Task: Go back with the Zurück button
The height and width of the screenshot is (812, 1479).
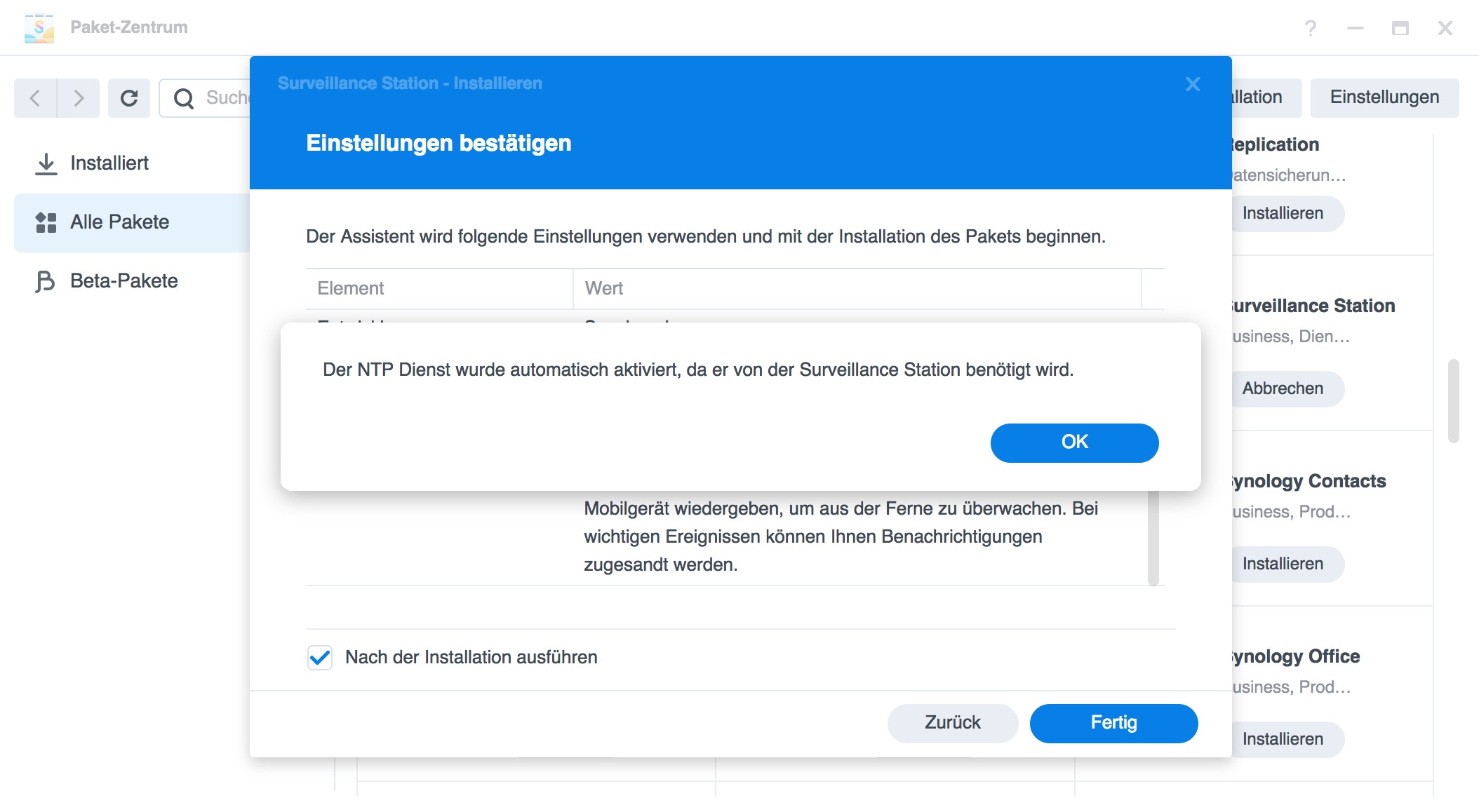Action: (952, 723)
